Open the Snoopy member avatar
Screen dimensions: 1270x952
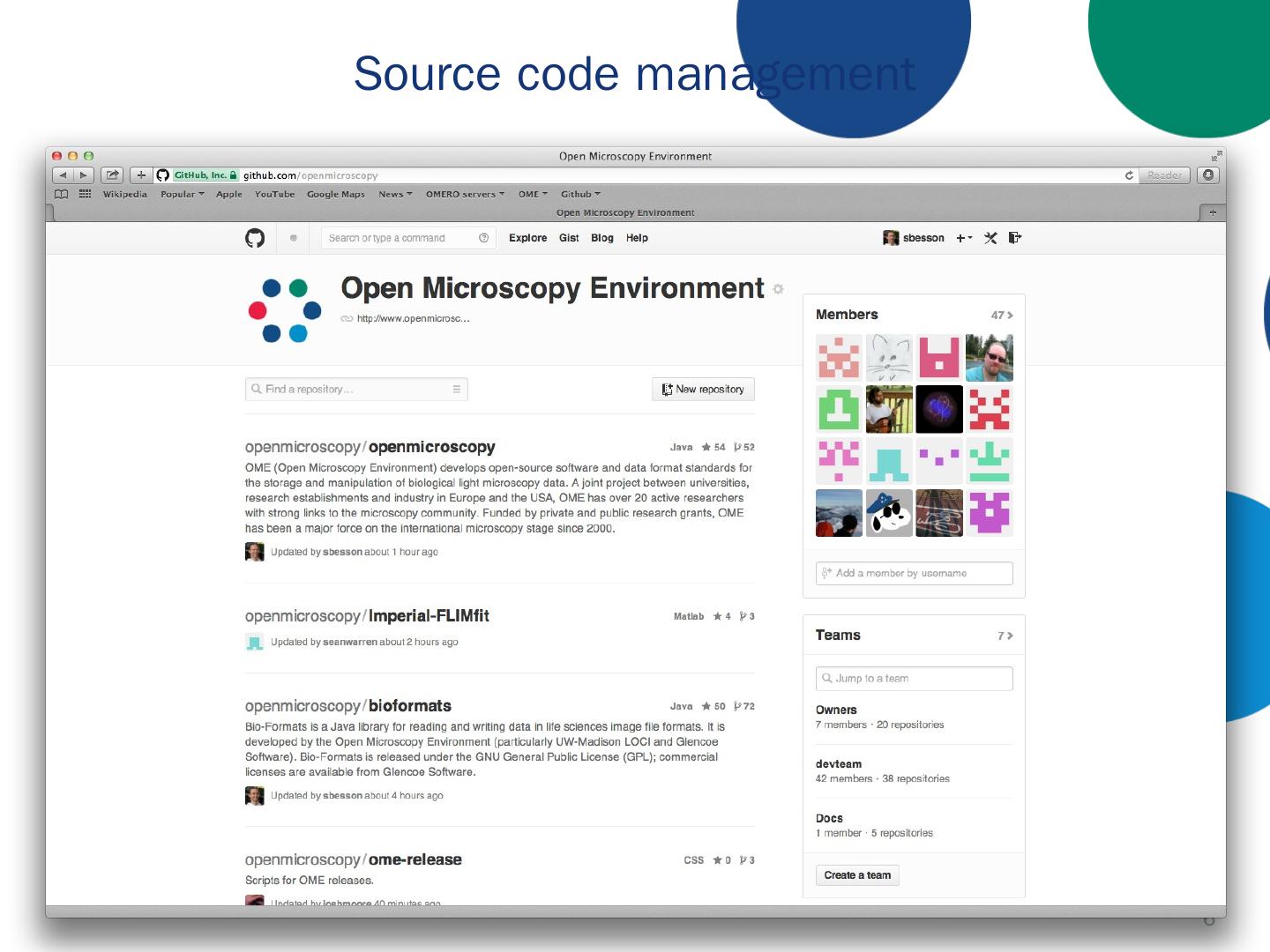pos(889,513)
